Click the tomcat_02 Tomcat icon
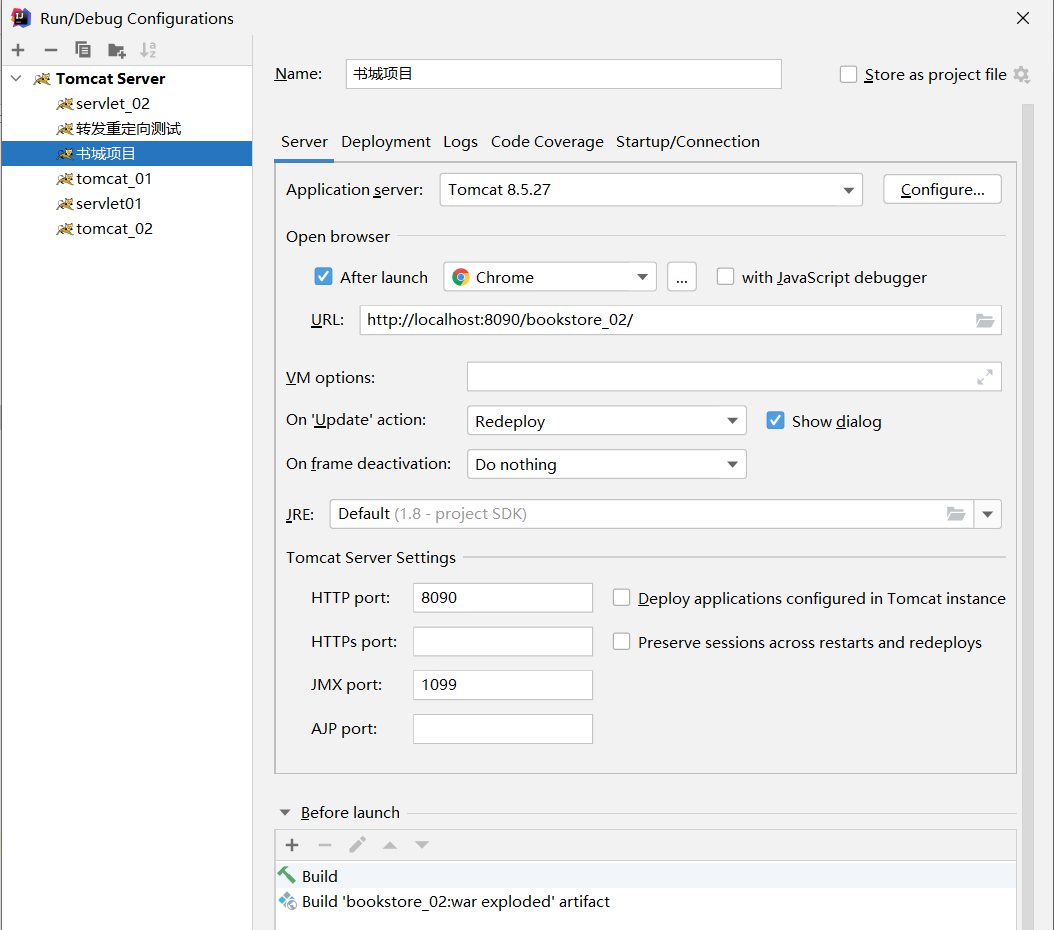Screen dimensions: 1054x930 65,229
